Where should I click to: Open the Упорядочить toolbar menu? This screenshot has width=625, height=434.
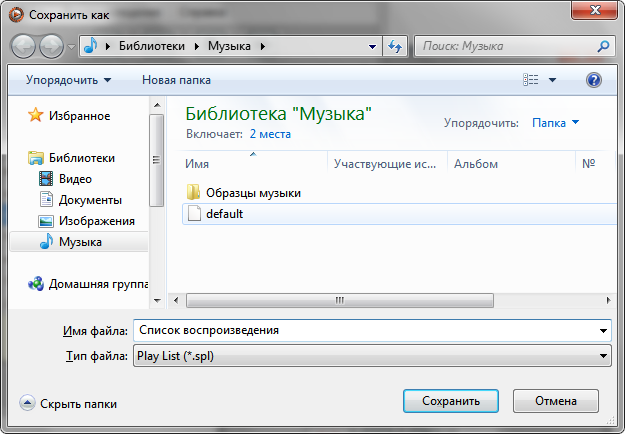point(69,80)
